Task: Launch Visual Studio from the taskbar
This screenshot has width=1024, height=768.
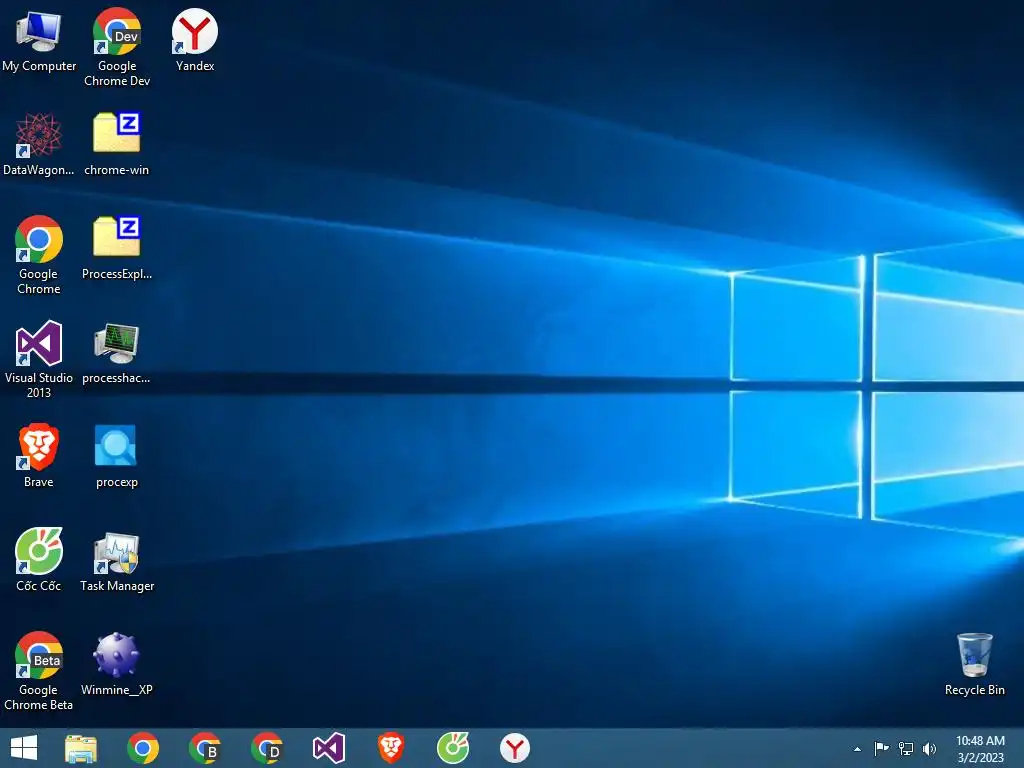Action: pos(328,748)
